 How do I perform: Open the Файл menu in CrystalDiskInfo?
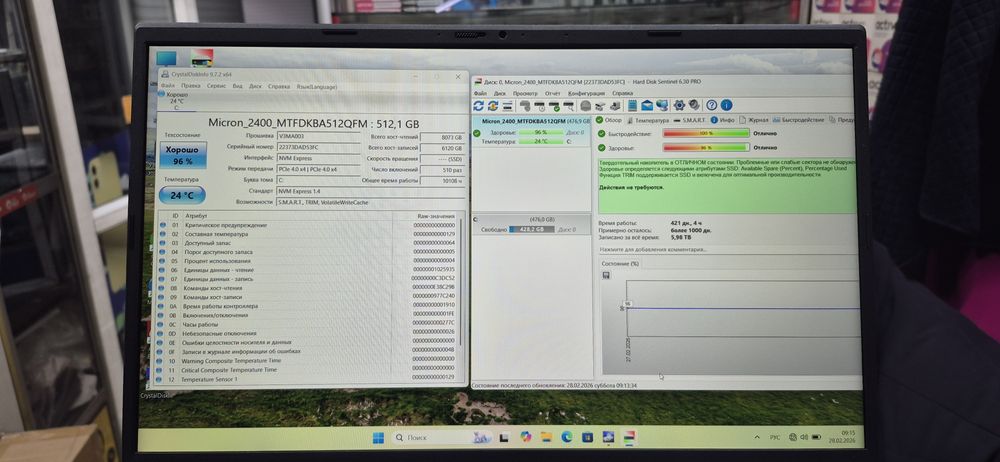coord(167,86)
